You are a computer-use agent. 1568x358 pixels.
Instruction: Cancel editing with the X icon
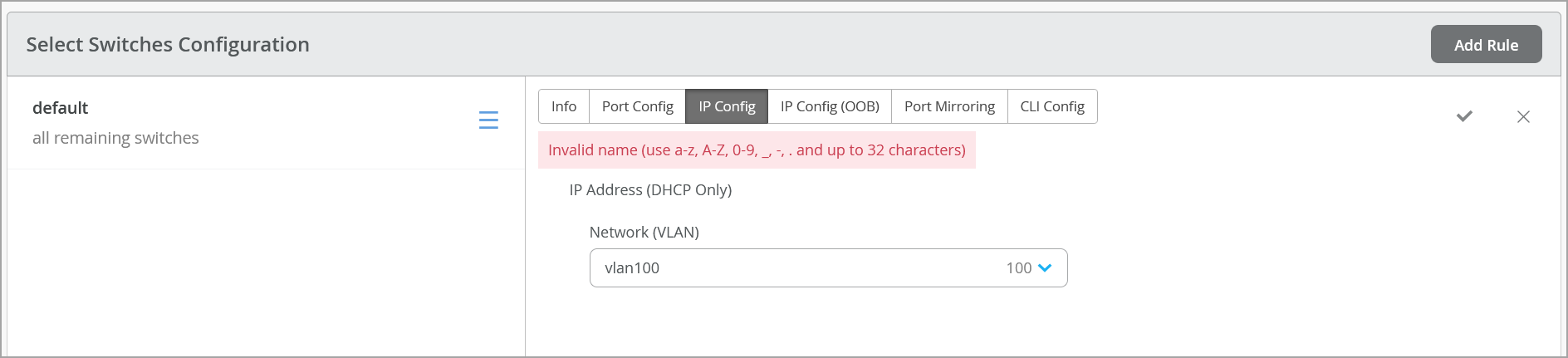pyautogui.click(x=1523, y=117)
